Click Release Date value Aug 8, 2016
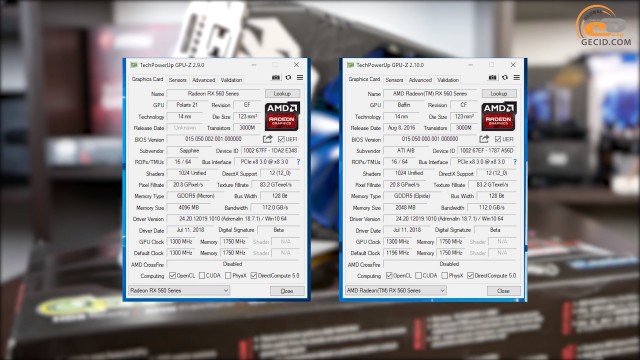Viewport: 640px width, 360px height. coord(401,128)
